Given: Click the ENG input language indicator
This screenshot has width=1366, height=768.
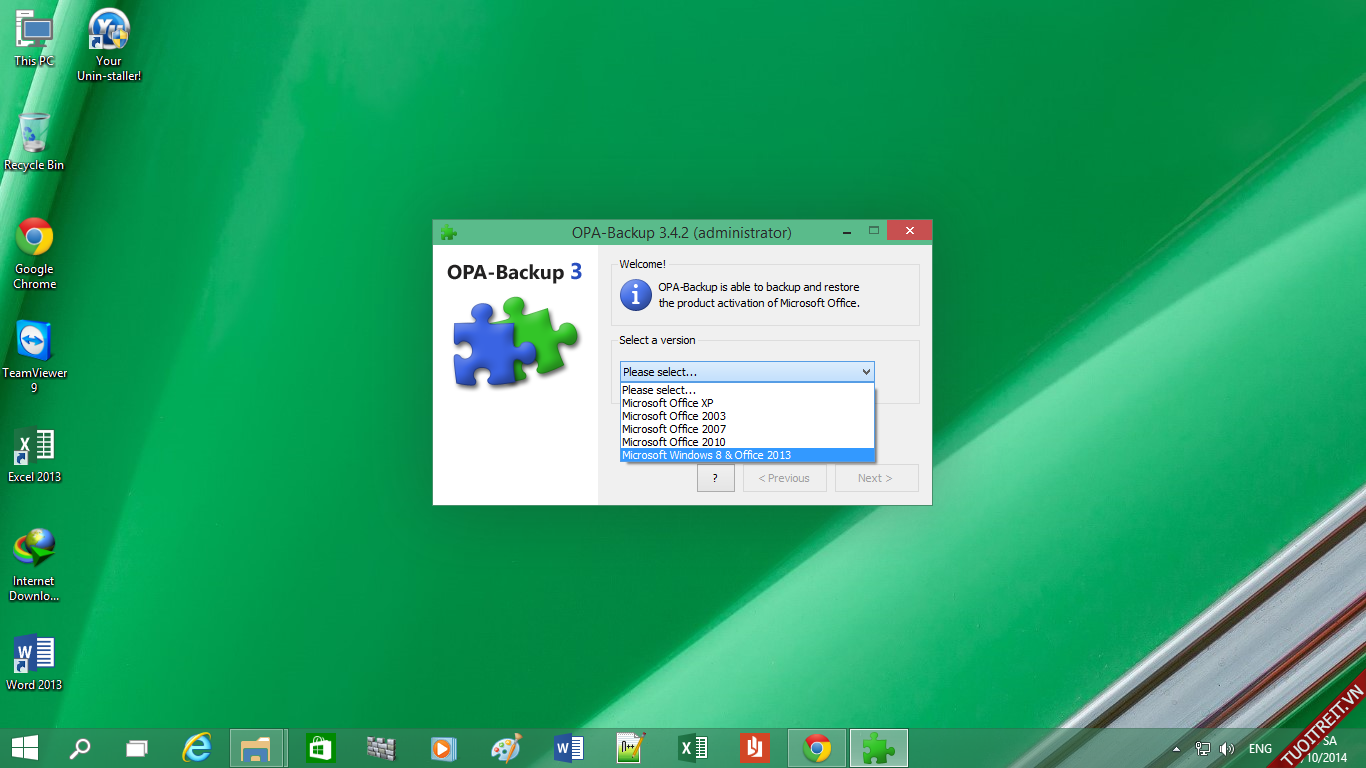Looking at the screenshot, I should click(1260, 749).
